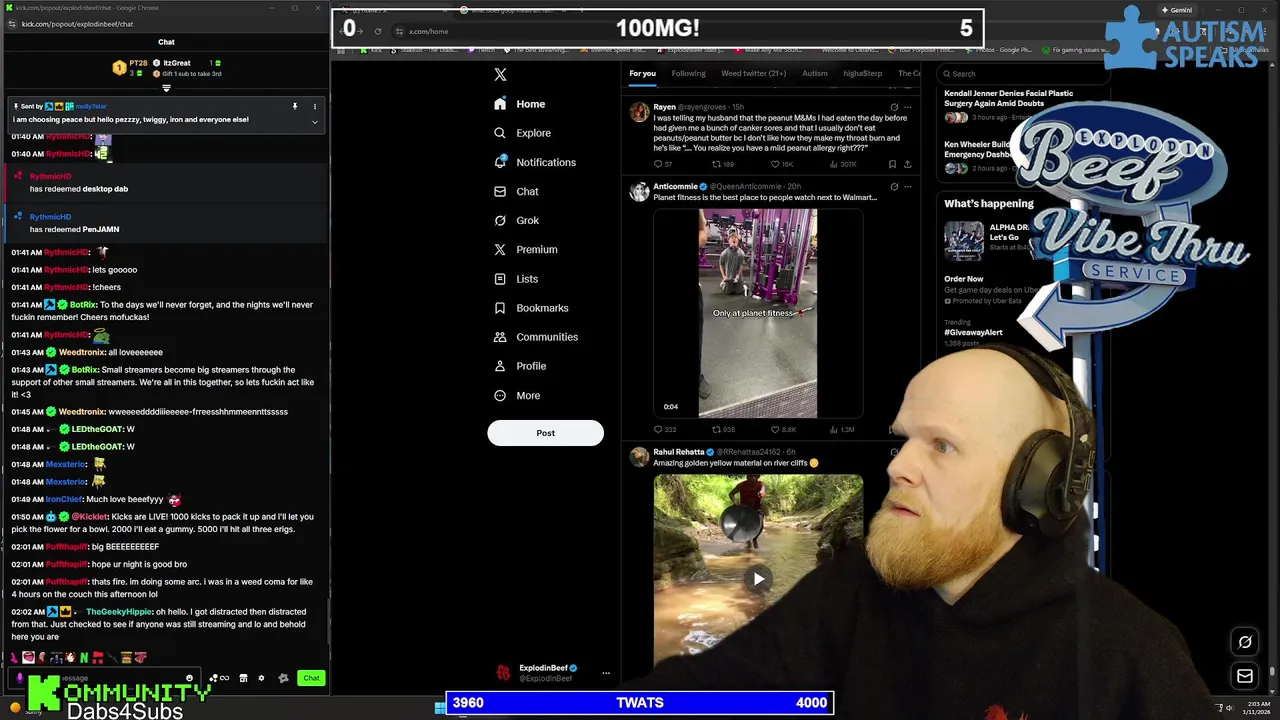1280x720 pixels.
Task: Unpin the pinned chat message
Action: click(294, 106)
